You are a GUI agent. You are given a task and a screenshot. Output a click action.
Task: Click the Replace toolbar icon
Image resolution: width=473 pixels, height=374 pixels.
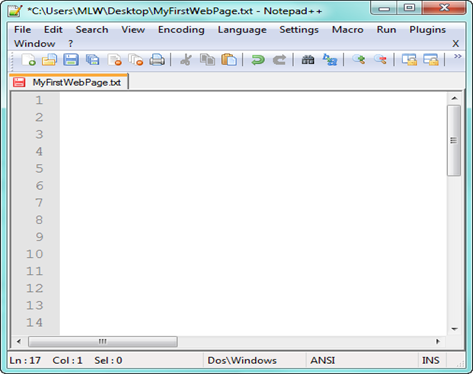[x=330, y=60]
